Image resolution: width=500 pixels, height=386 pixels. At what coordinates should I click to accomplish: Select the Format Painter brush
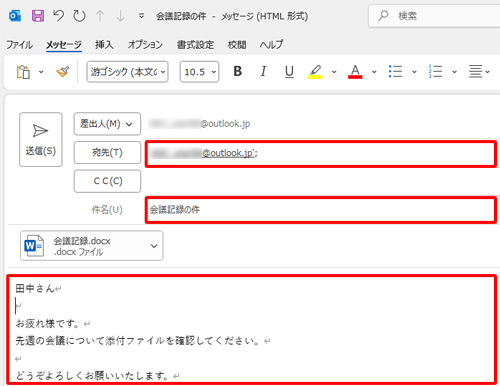point(63,72)
